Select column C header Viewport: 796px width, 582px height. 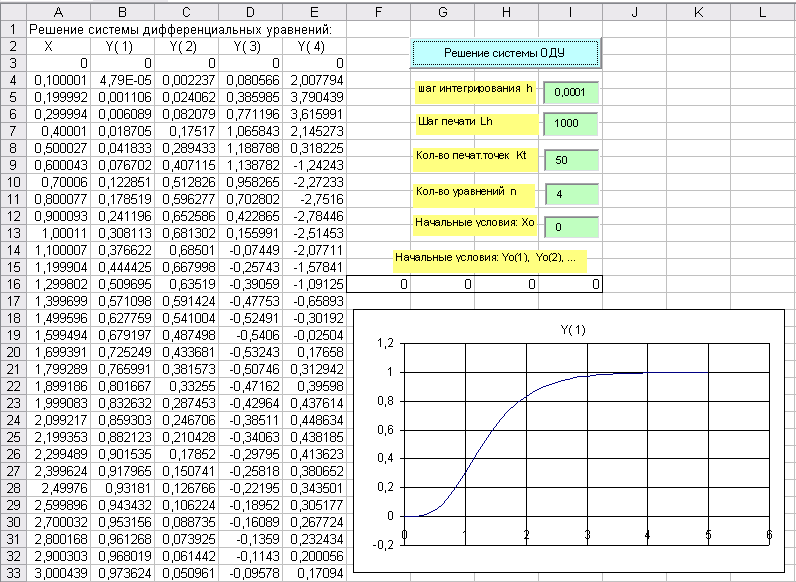tap(186, 12)
